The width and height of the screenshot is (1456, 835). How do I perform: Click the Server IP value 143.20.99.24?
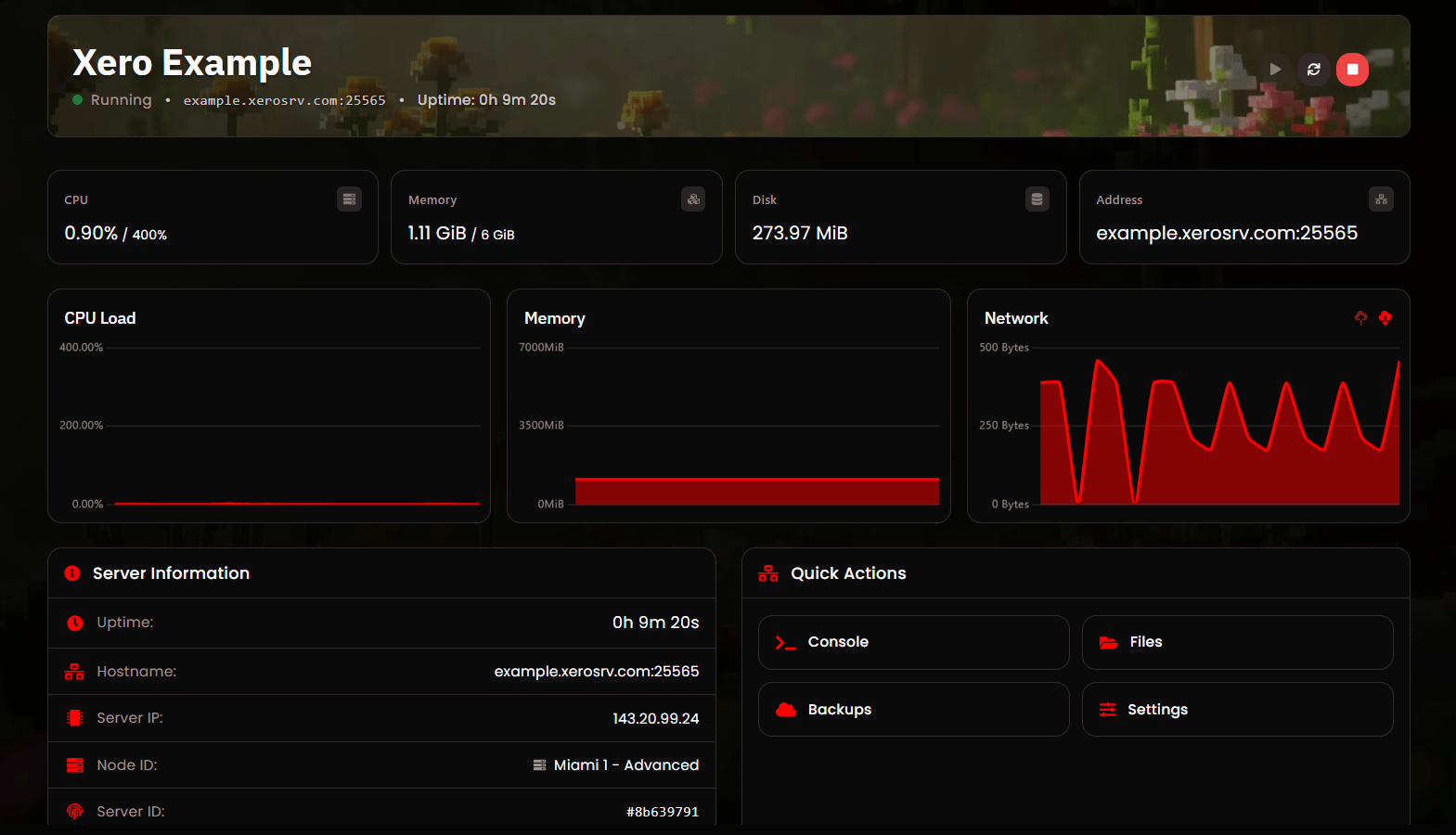656,719
